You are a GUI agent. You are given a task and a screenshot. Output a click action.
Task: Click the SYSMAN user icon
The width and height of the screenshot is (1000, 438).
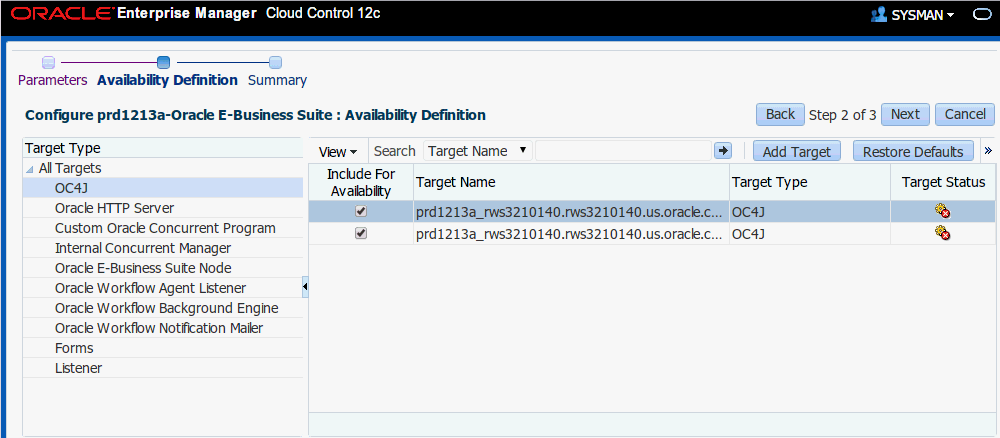click(x=879, y=15)
